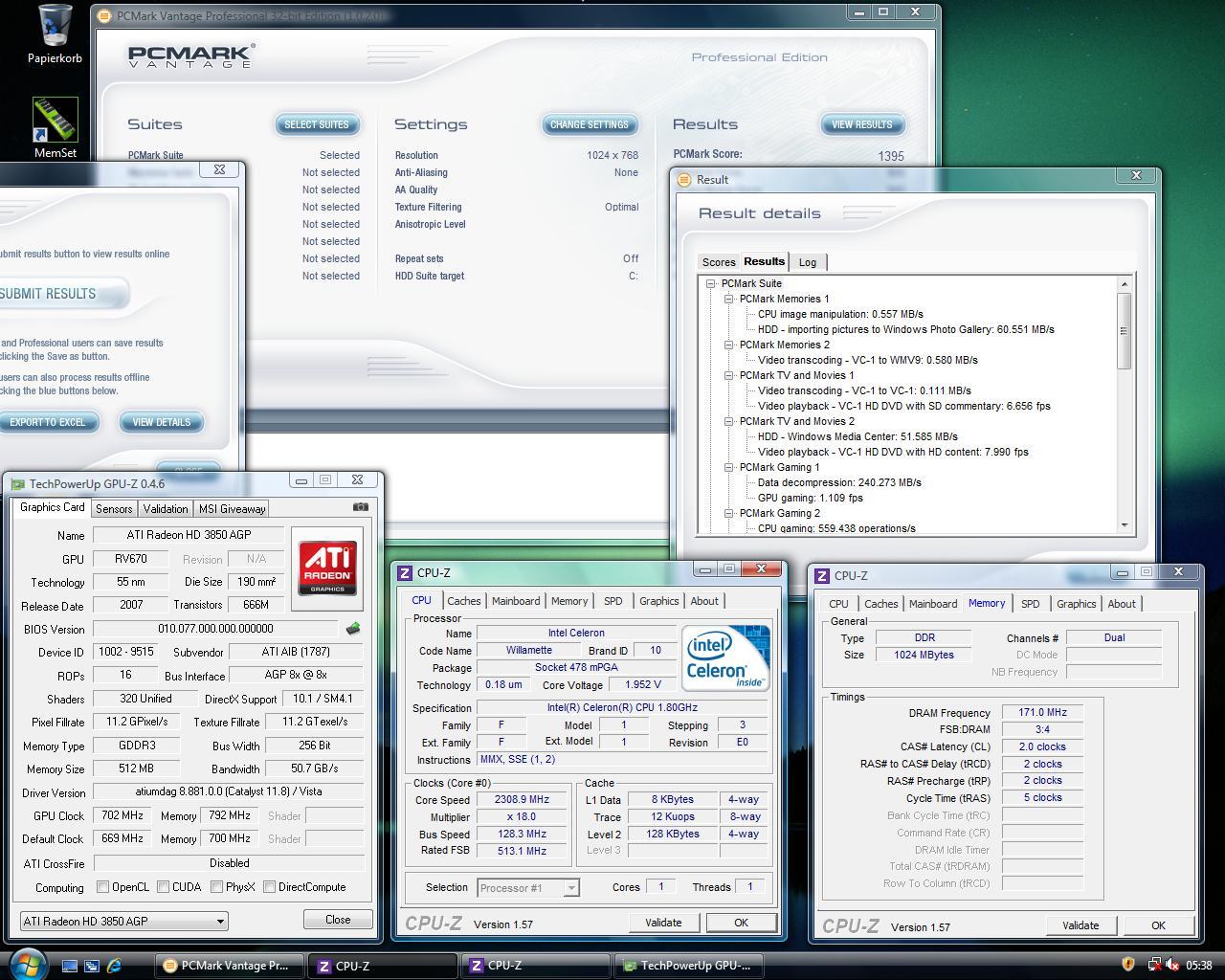
Task: Click the VIEW DETAILS button
Action: click(161, 422)
